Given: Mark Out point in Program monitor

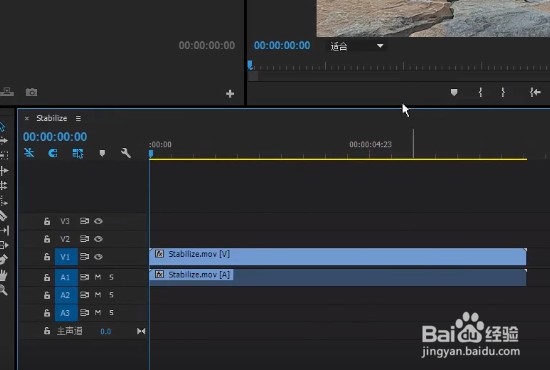Looking at the screenshot, I should pyautogui.click(x=503, y=92).
